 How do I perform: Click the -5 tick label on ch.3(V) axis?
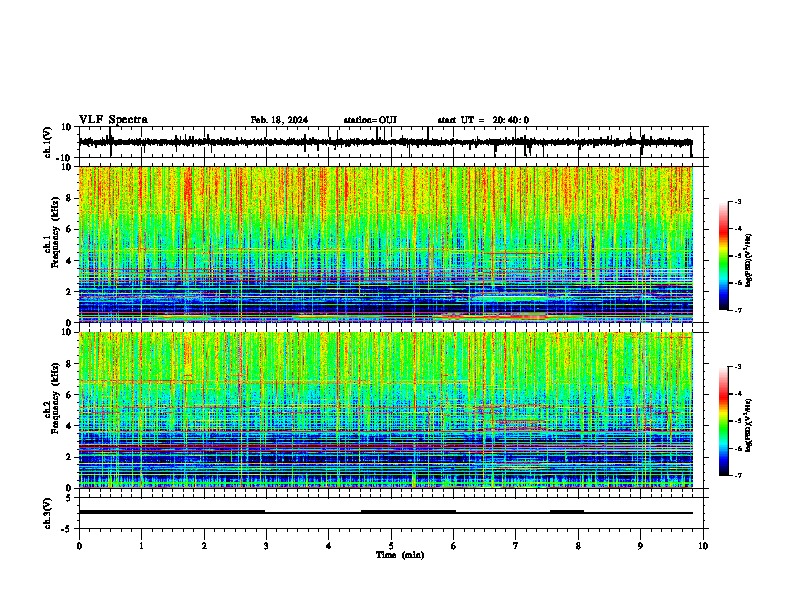coord(68,529)
